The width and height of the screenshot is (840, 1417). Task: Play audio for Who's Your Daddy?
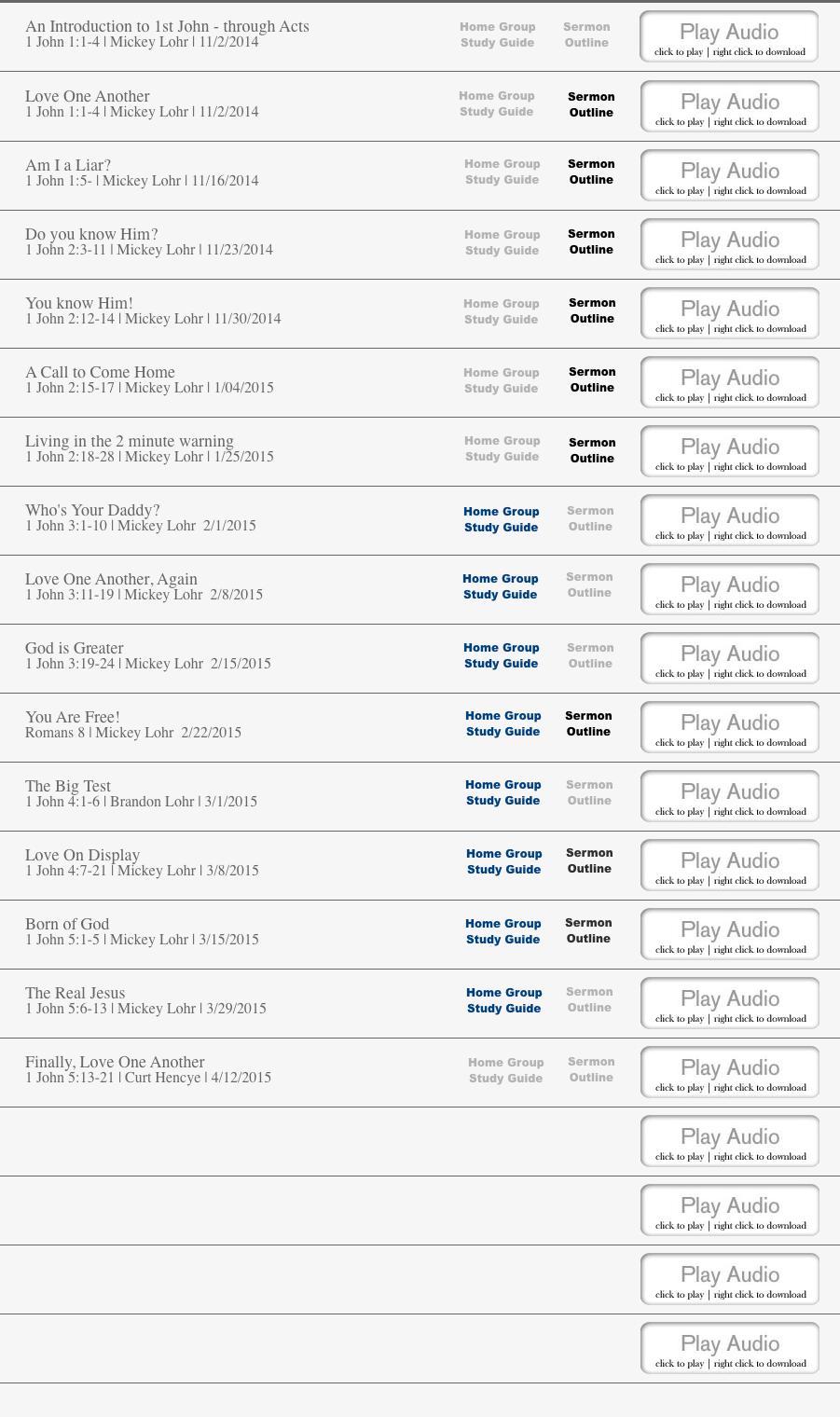[x=729, y=520]
